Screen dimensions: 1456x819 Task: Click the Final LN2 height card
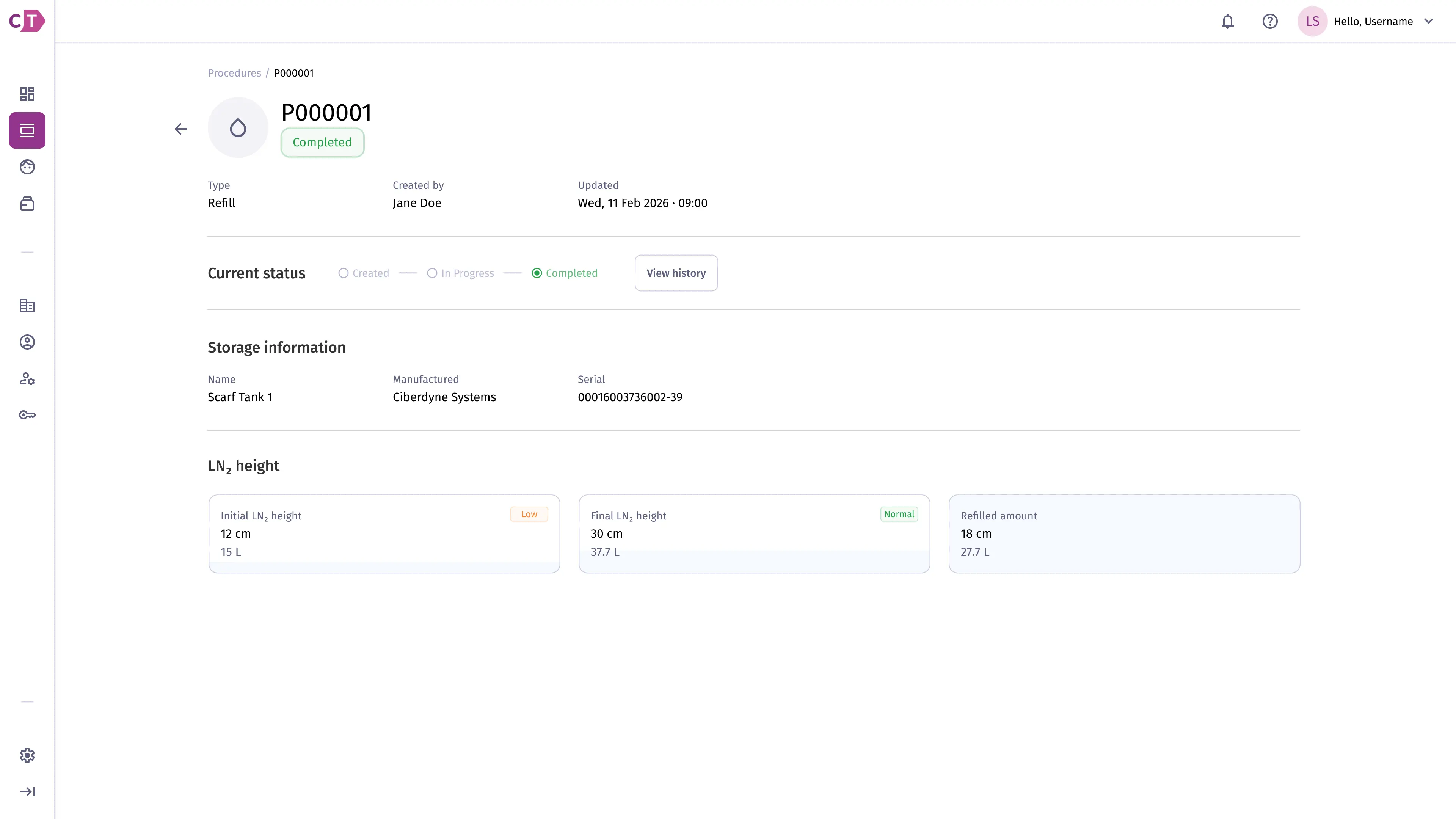(x=754, y=534)
